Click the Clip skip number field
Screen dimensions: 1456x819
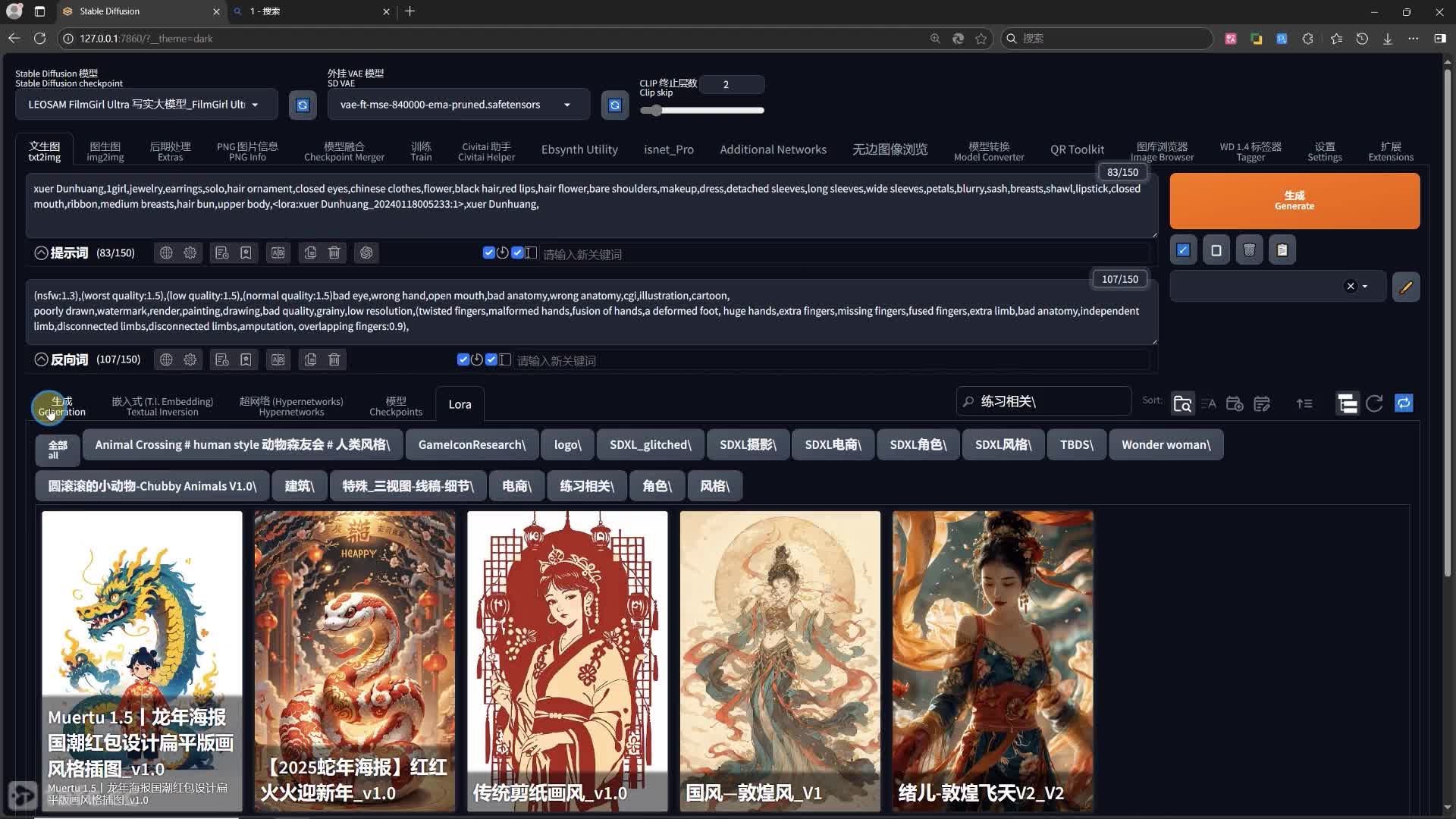click(x=732, y=84)
